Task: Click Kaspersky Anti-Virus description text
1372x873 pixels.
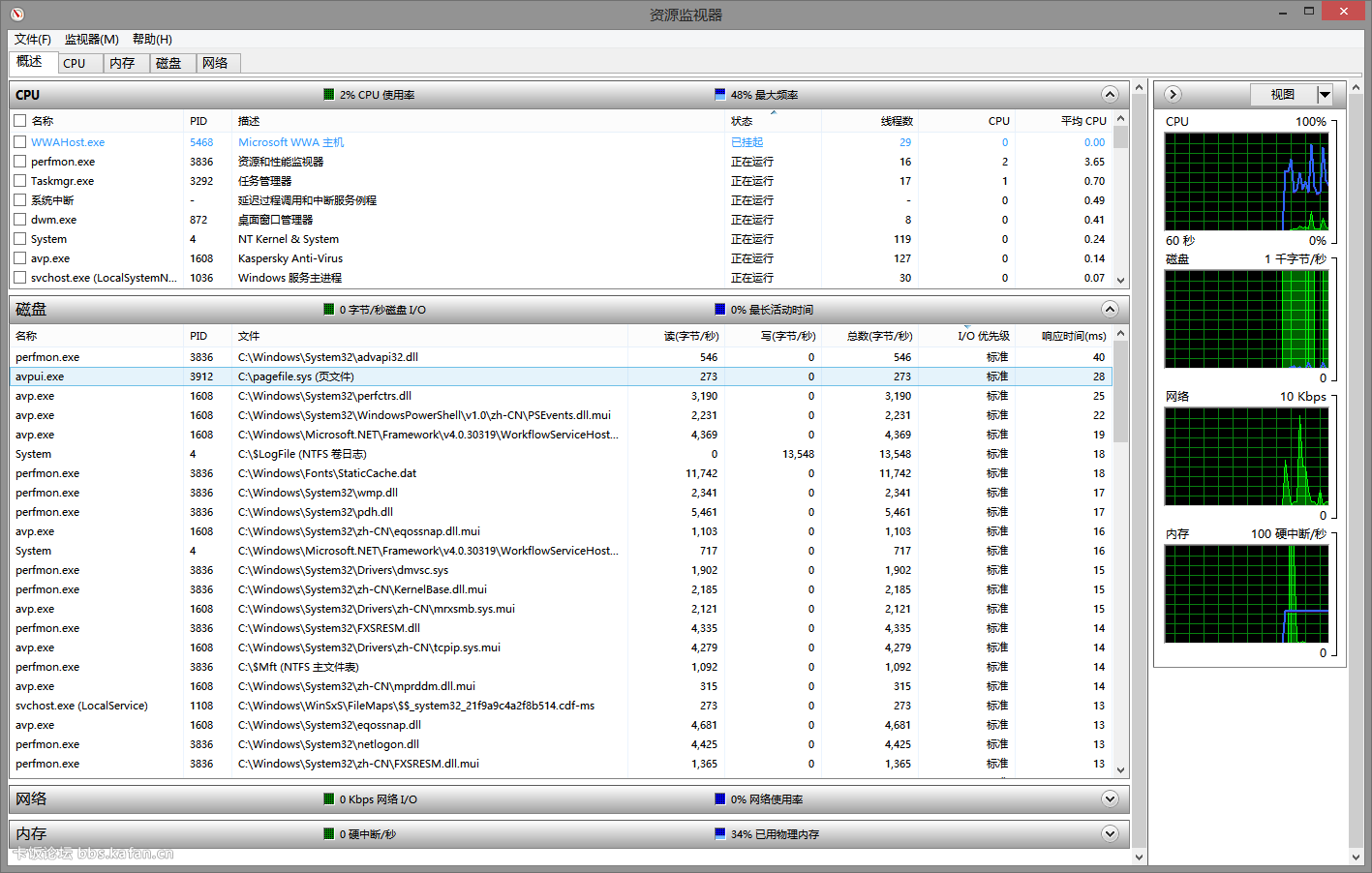Action: (x=290, y=258)
